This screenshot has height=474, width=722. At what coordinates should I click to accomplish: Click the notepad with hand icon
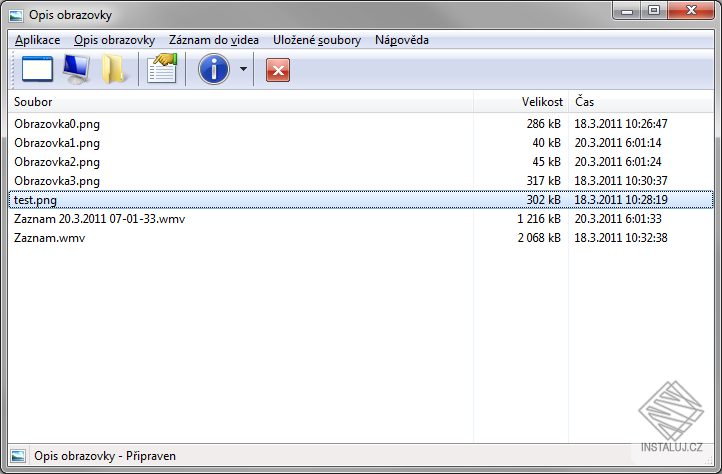pyautogui.click(x=162, y=68)
